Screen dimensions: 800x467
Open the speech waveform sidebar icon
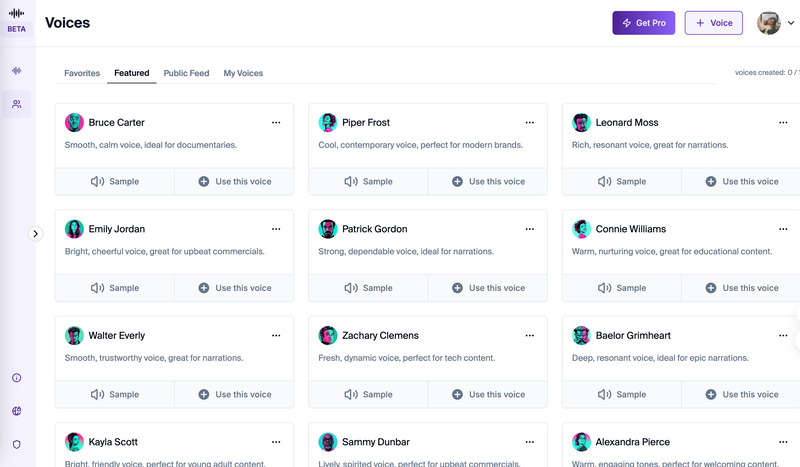pos(17,71)
